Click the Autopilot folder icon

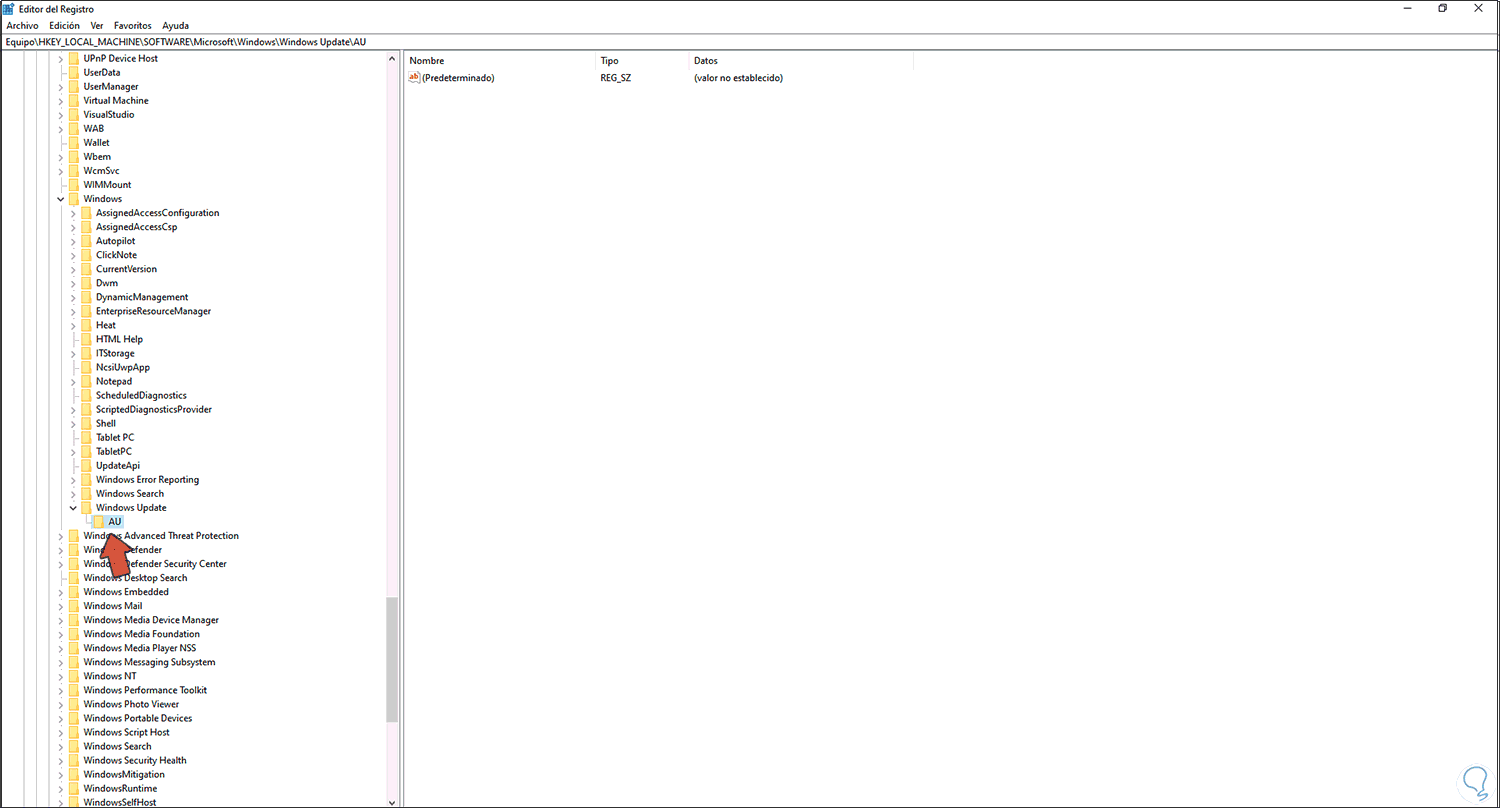coord(86,240)
